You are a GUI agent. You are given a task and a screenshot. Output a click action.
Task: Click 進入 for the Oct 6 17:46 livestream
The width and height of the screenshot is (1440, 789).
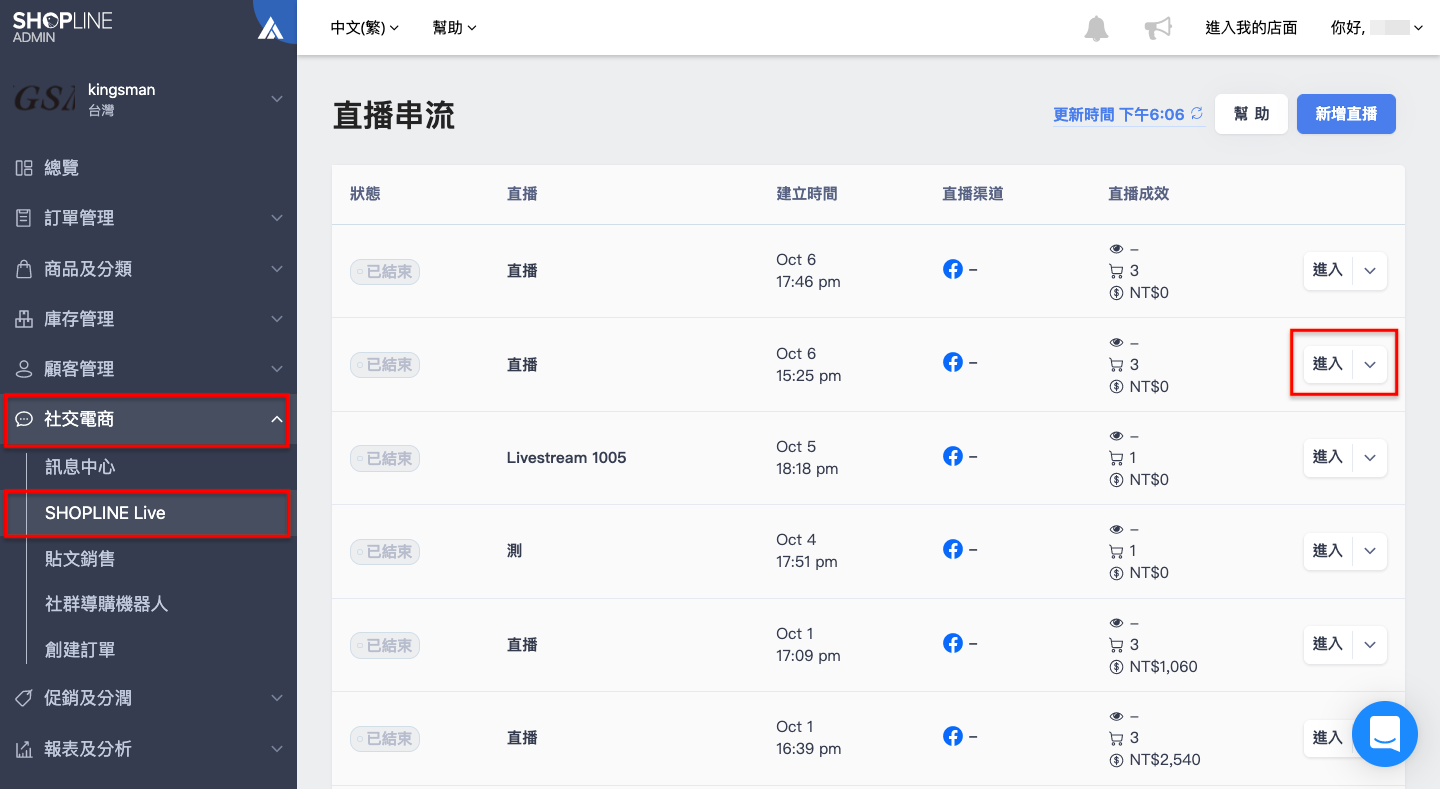(x=1328, y=271)
